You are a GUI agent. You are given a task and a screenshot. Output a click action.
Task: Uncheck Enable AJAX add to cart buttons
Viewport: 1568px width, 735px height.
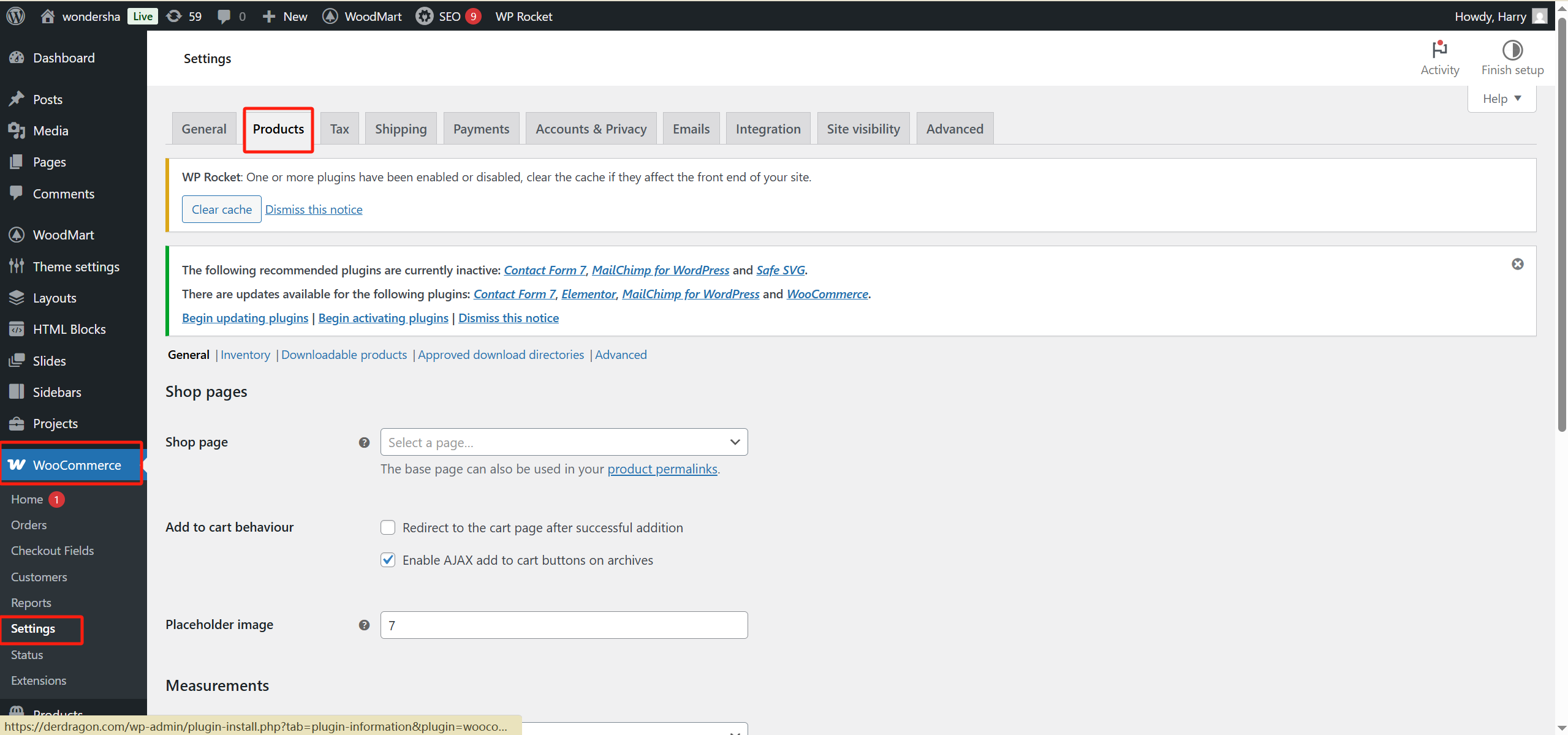[x=388, y=560]
